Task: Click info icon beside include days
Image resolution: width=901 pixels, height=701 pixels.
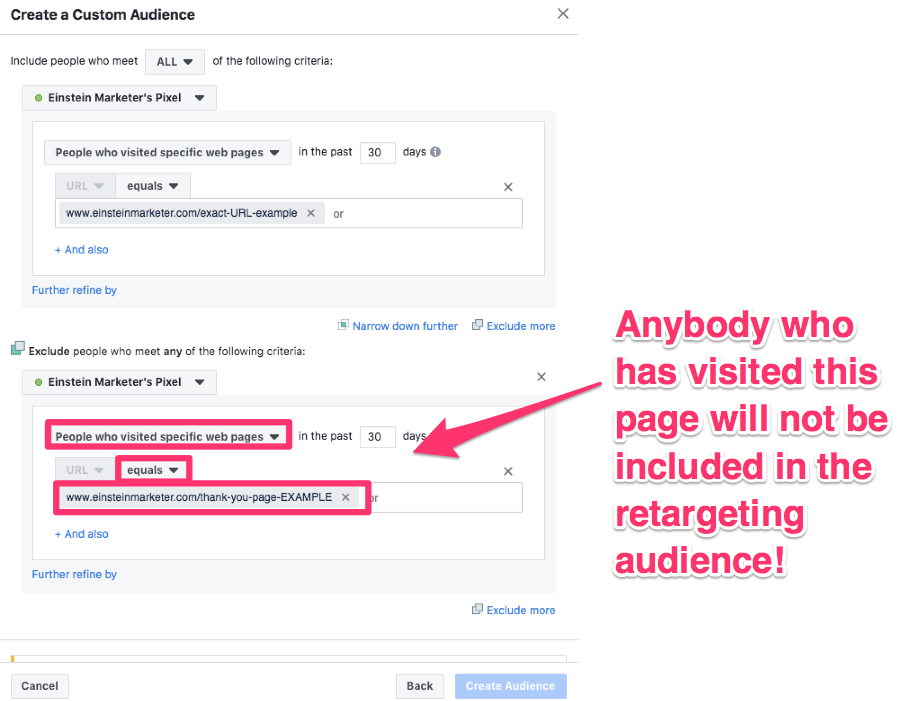Action: (x=436, y=152)
